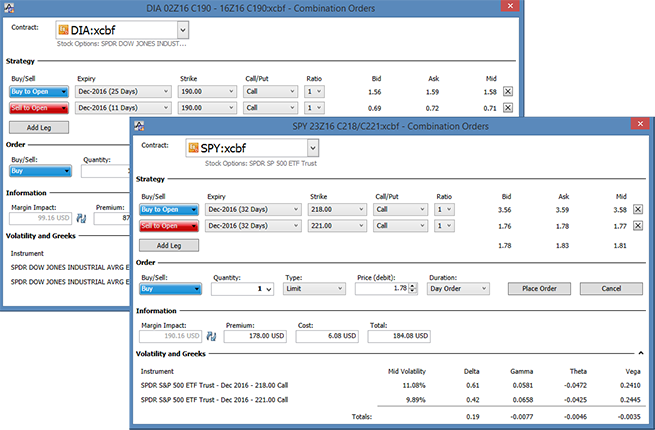Click the DIA window title bar icon
Image resolution: width=655 pixels, height=430 pixels.
point(10,8)
